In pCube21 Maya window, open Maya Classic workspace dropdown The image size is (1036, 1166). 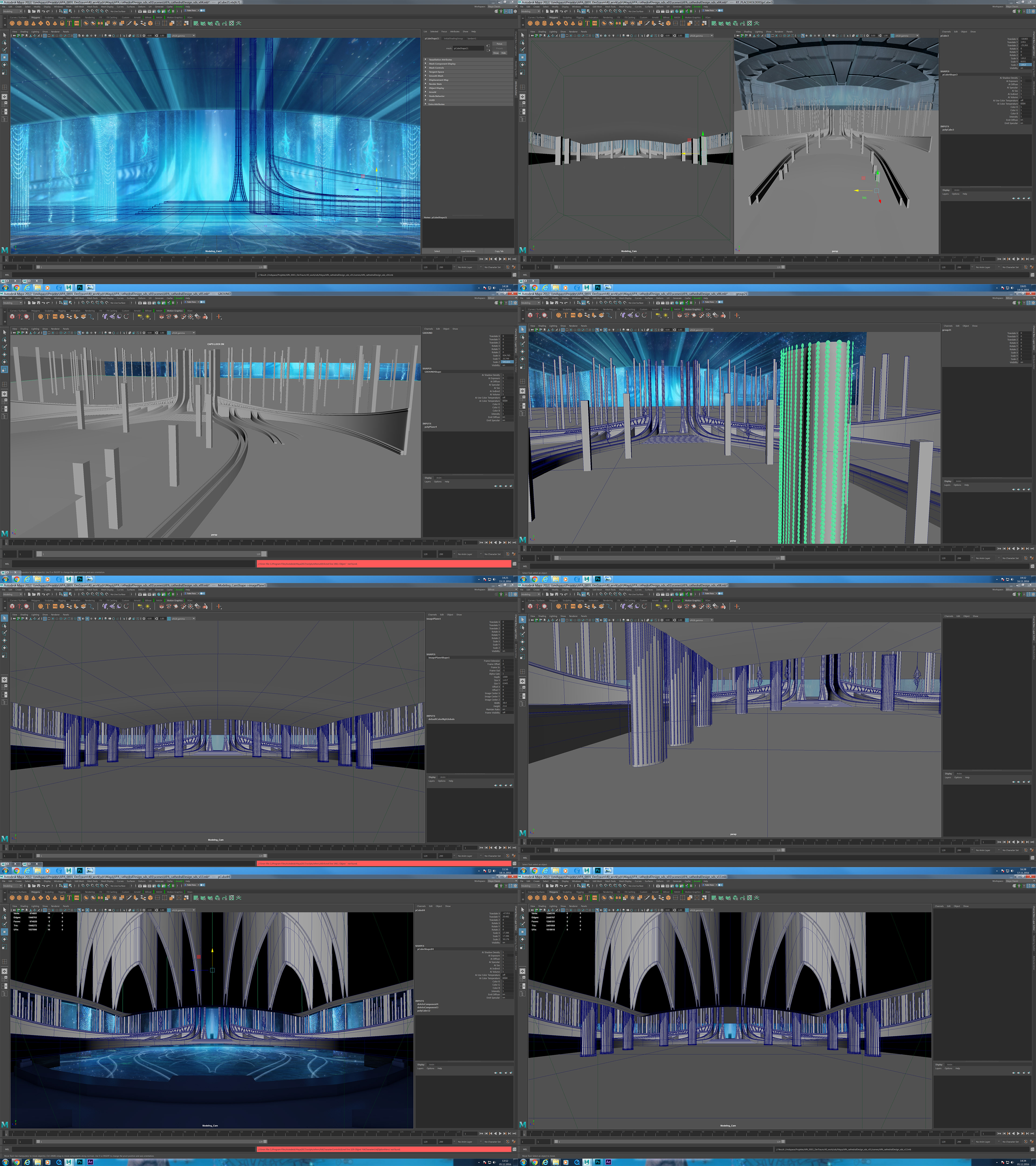[502, 6]
